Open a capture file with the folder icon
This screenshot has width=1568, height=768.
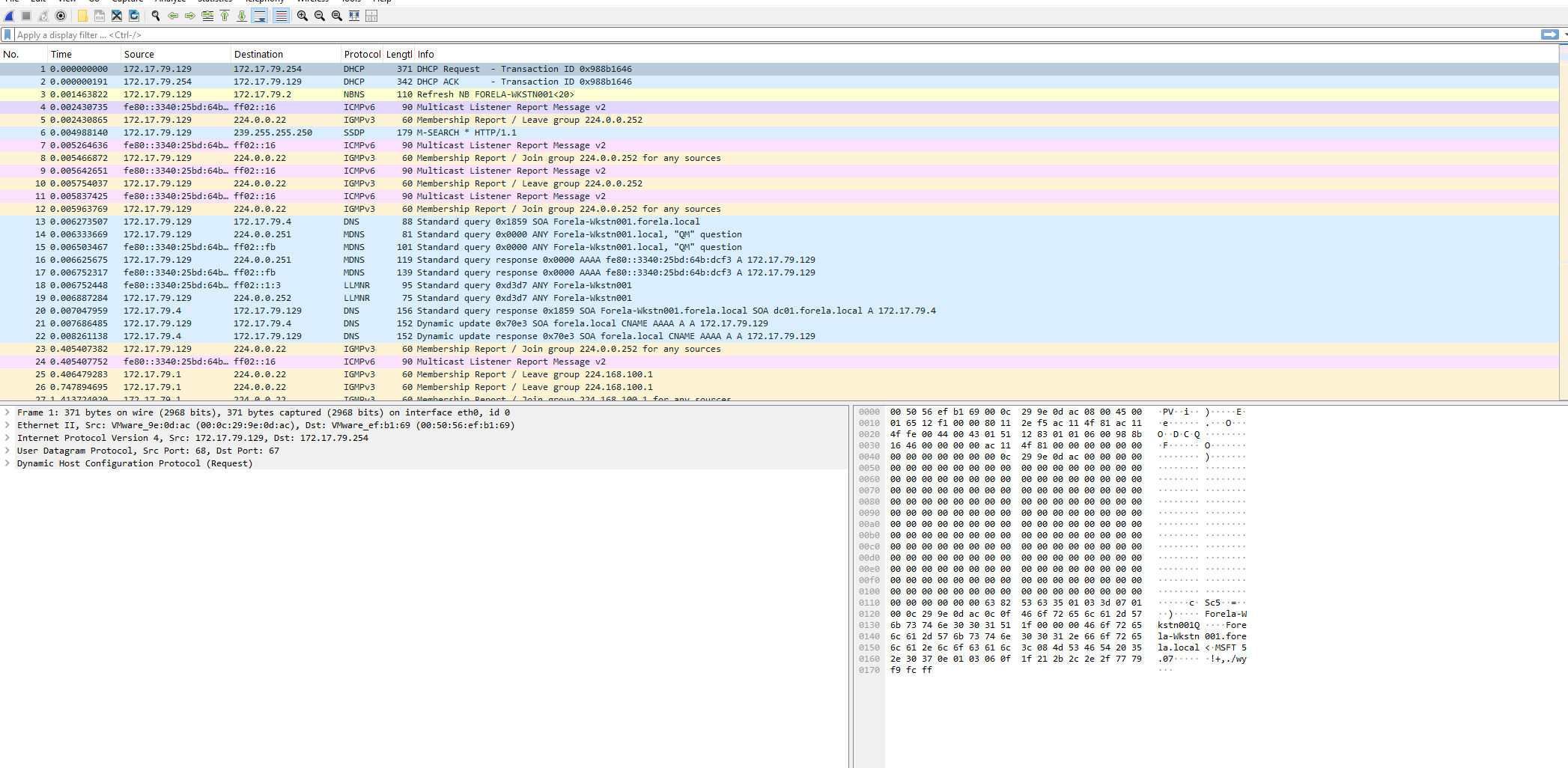82,16
